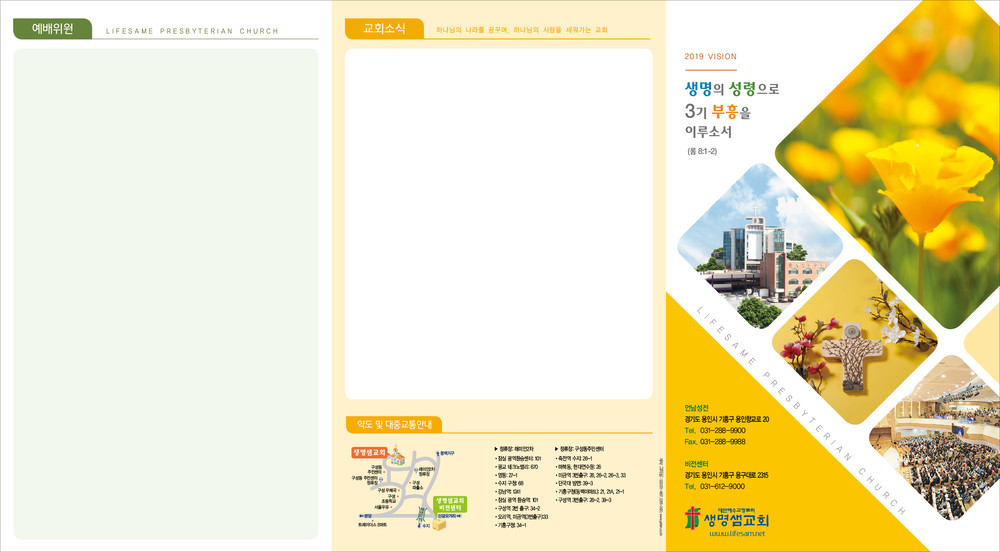Click the orange 생명샘교회 map label
The width and height of the screenshot is (1000, 552).
(369, 452)
